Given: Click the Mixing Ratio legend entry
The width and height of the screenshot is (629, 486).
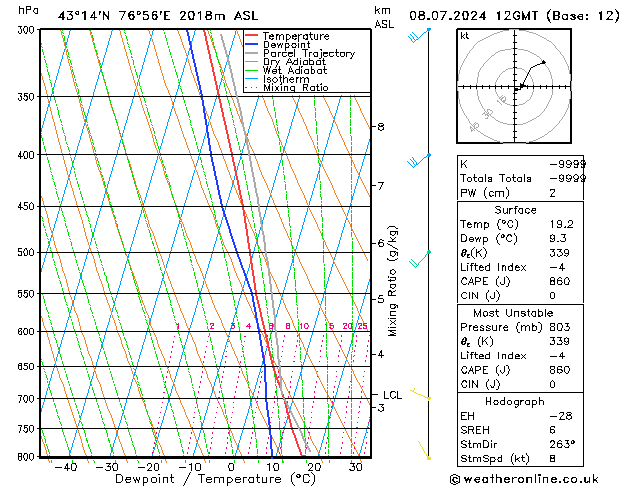Looking at the screenshot, I should point(287,87).
